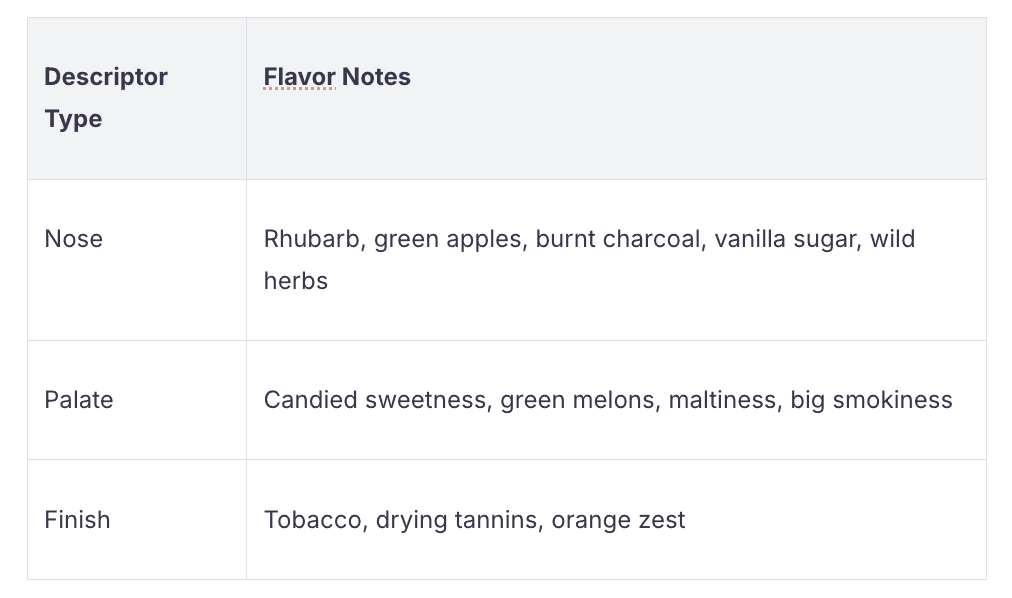Click the Flavor Notes header cell
The height and width of the screenshot is (598, 1012).
pos(615,98)
